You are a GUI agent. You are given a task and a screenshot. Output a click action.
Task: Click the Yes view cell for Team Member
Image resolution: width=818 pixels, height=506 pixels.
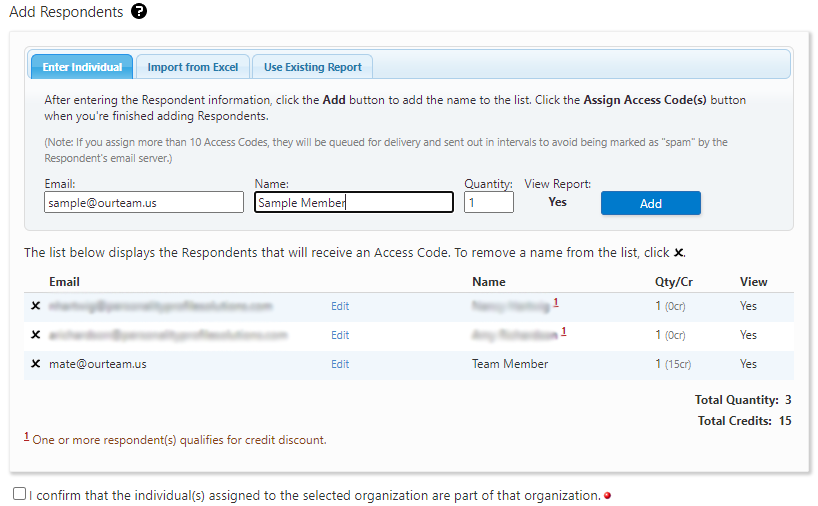pos(748,364)
